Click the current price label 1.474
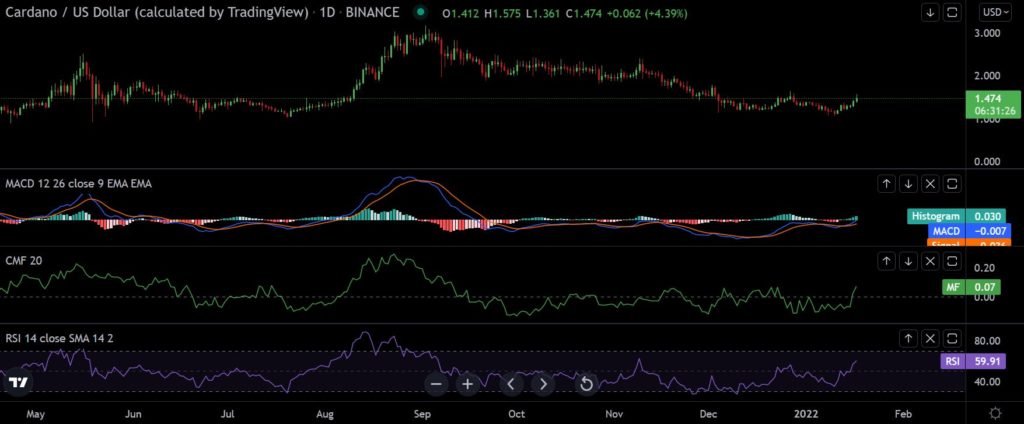 (x=991, y=105)
